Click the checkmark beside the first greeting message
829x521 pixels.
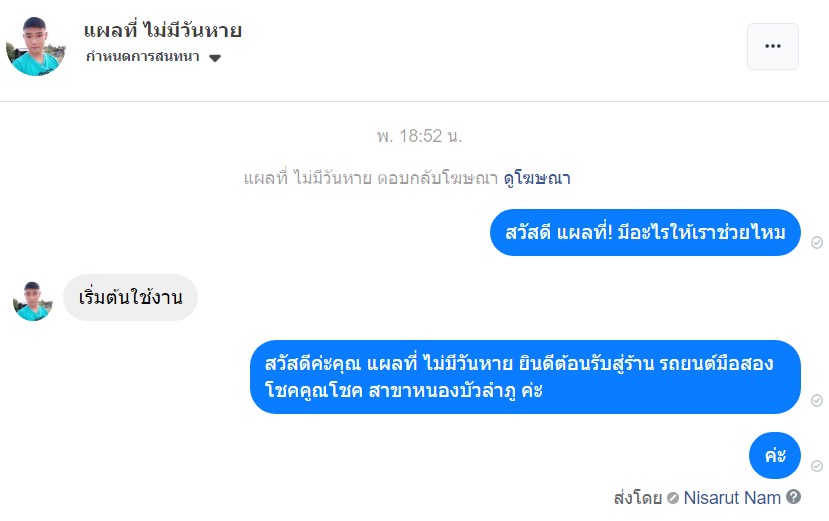(x=817, y=243)
